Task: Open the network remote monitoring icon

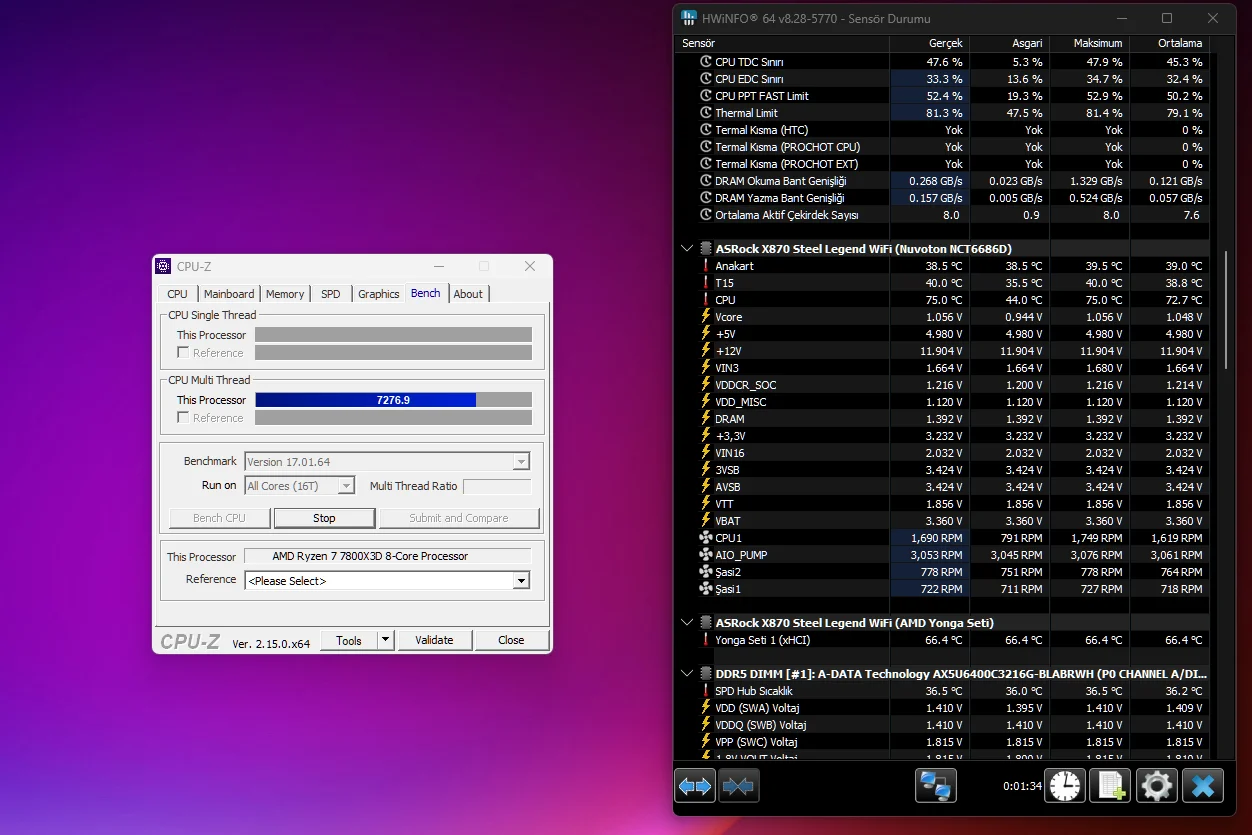Action: (935, 786)
